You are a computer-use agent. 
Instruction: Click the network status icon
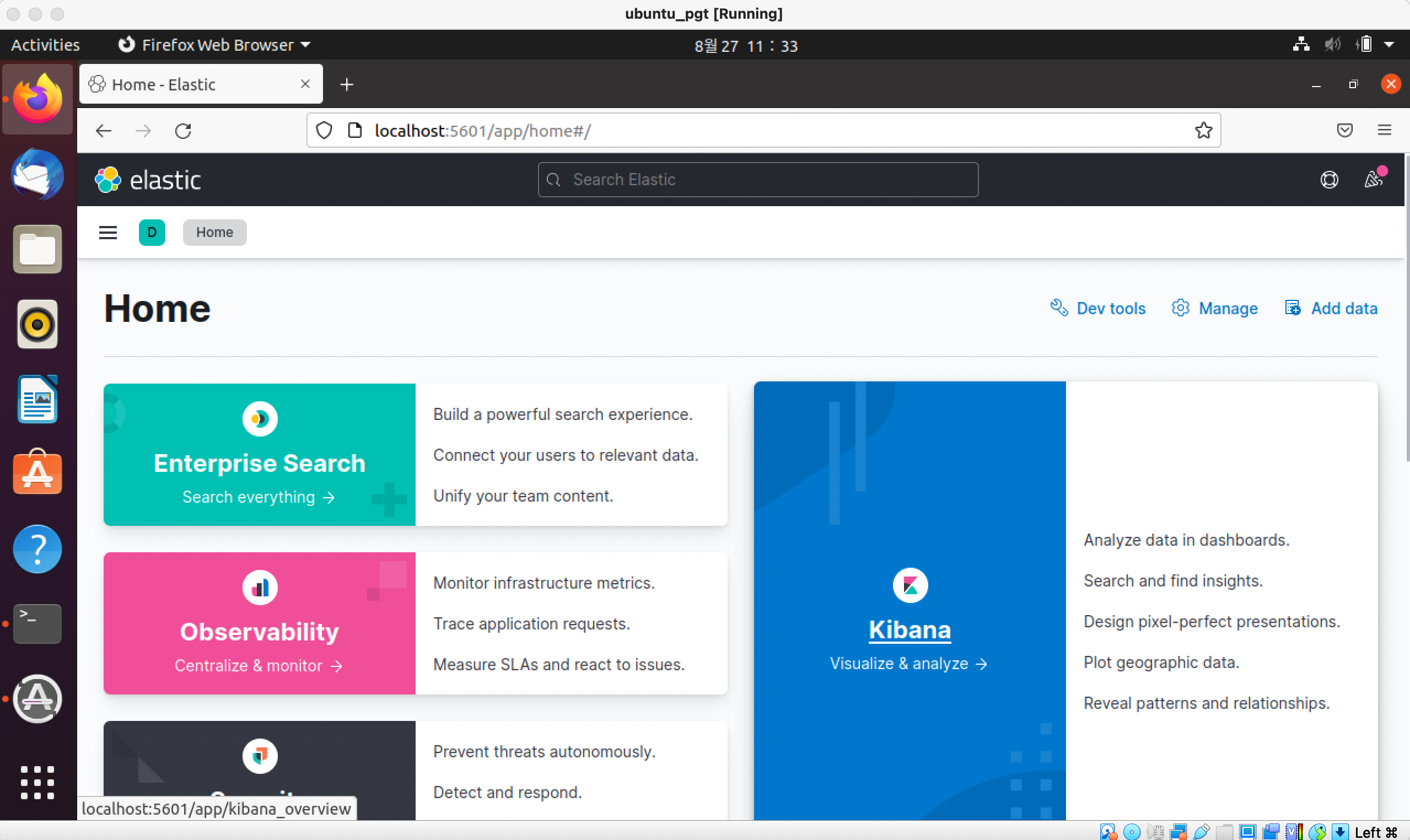click(1301, 45)
